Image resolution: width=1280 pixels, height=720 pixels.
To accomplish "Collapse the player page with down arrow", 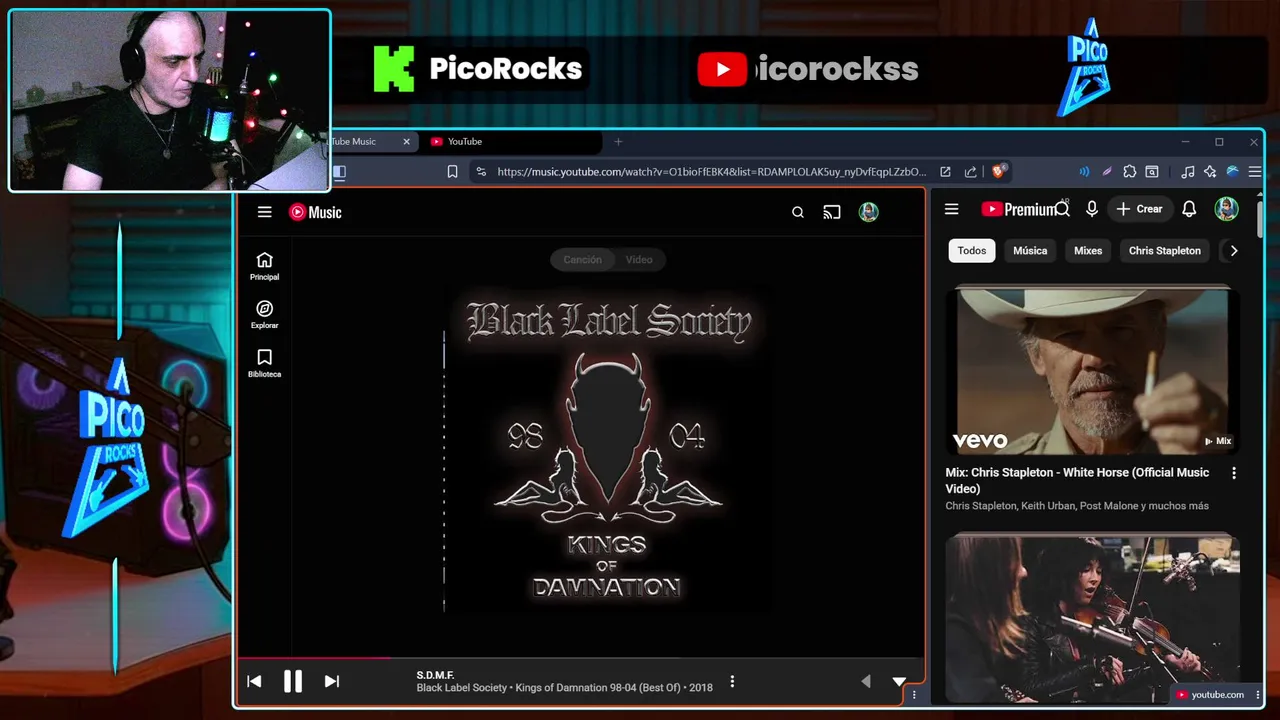I will pyautogui.click(x=899, y=682).
